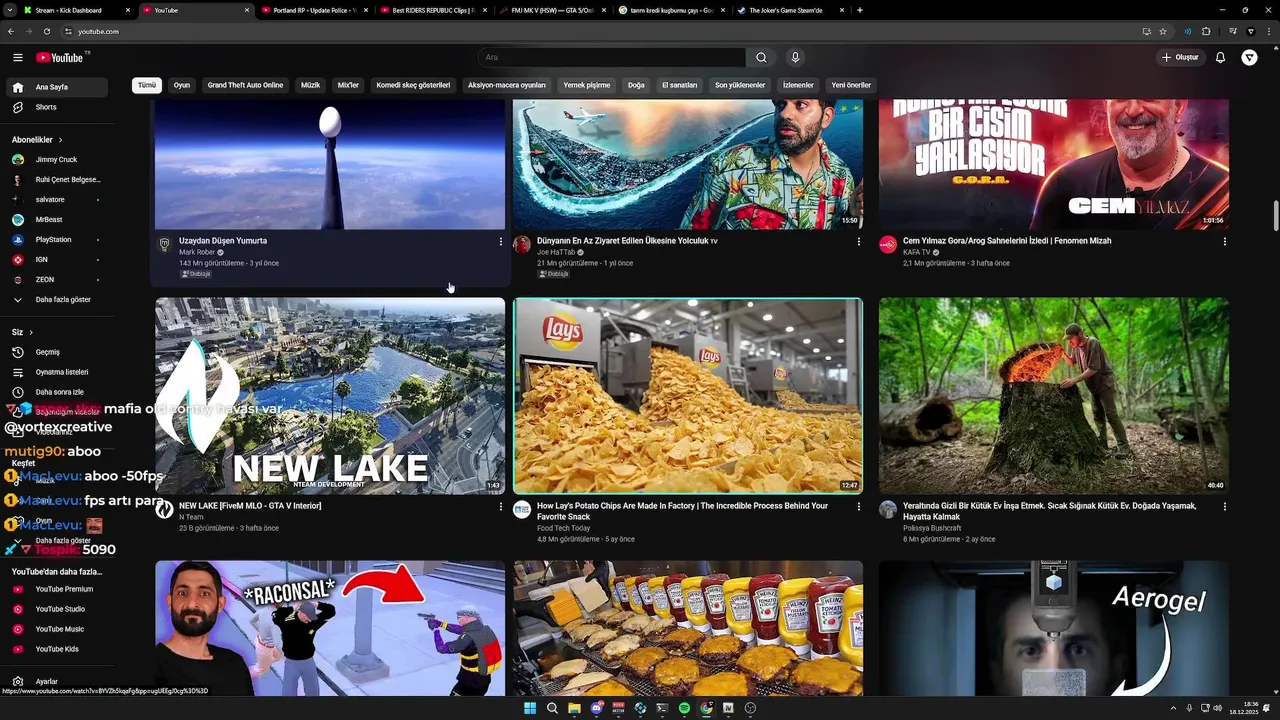Start voice search with microphone icon
Screen dimensions: 1280x720
(x=795, y=58)
